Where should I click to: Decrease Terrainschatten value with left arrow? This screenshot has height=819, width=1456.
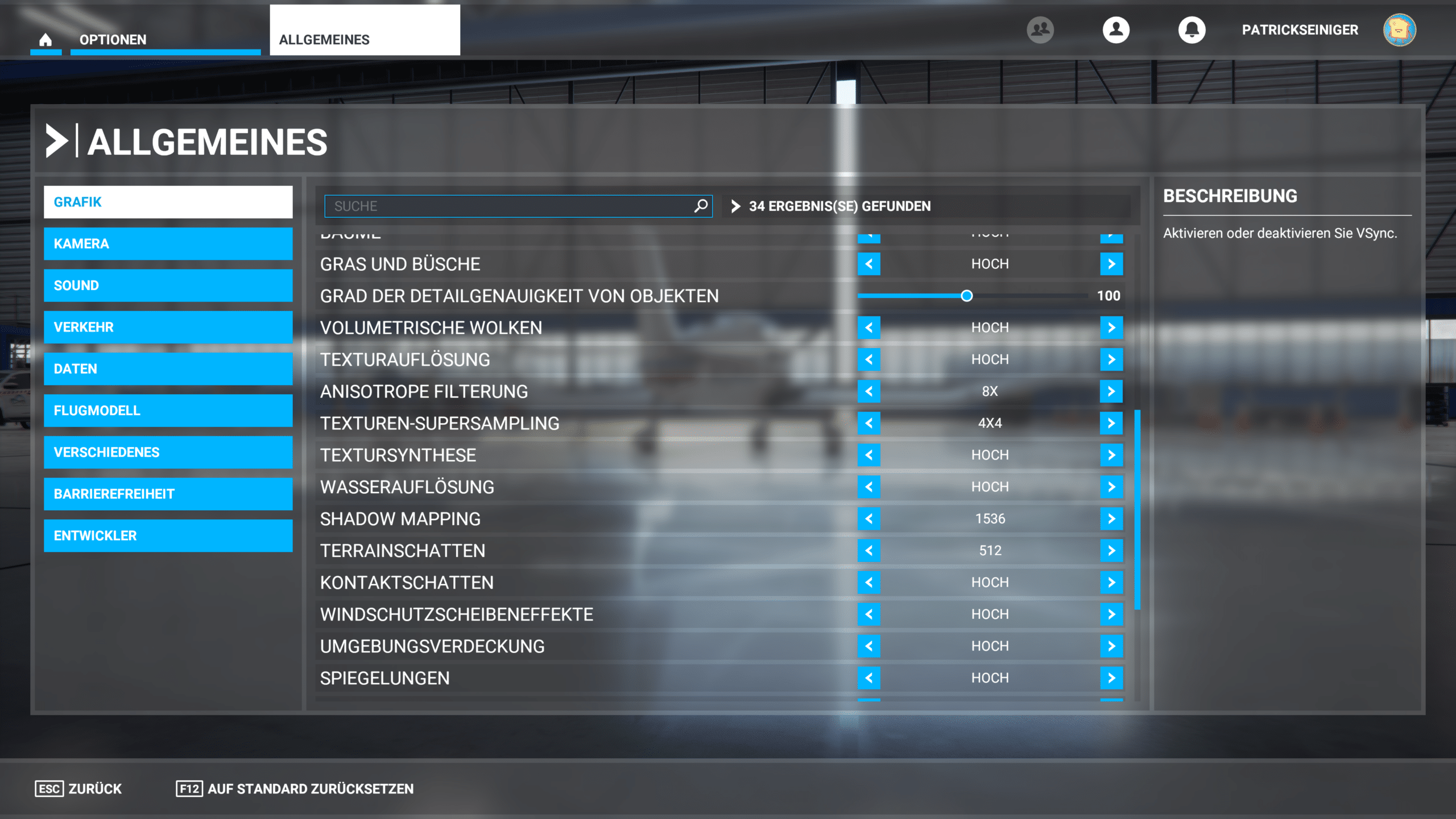(x=868, y=551)
